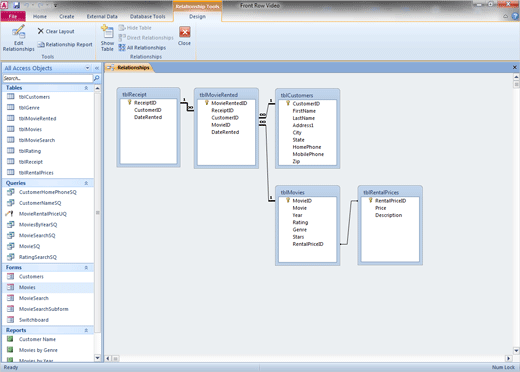Image resolution: width=520 pixels, height=372 pixels.
Task: Close the Relationships design view via ribbon Close
Action: 184,36
